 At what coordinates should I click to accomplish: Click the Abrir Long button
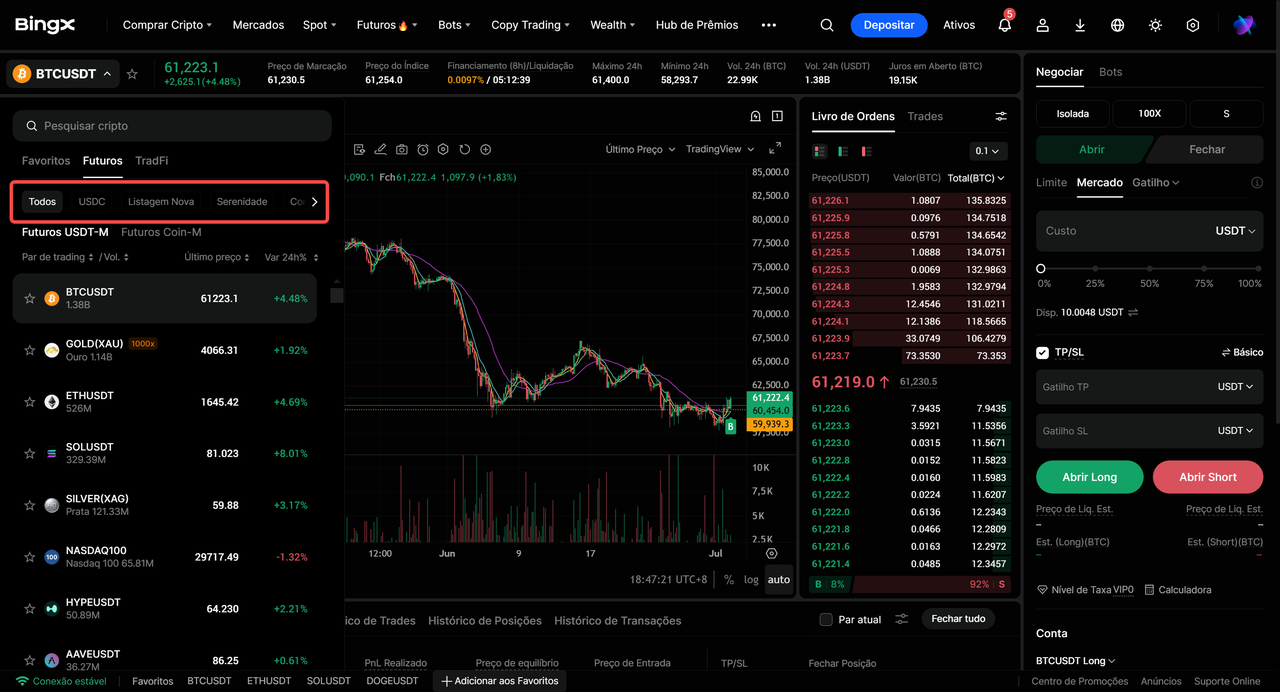point(1090,477)
